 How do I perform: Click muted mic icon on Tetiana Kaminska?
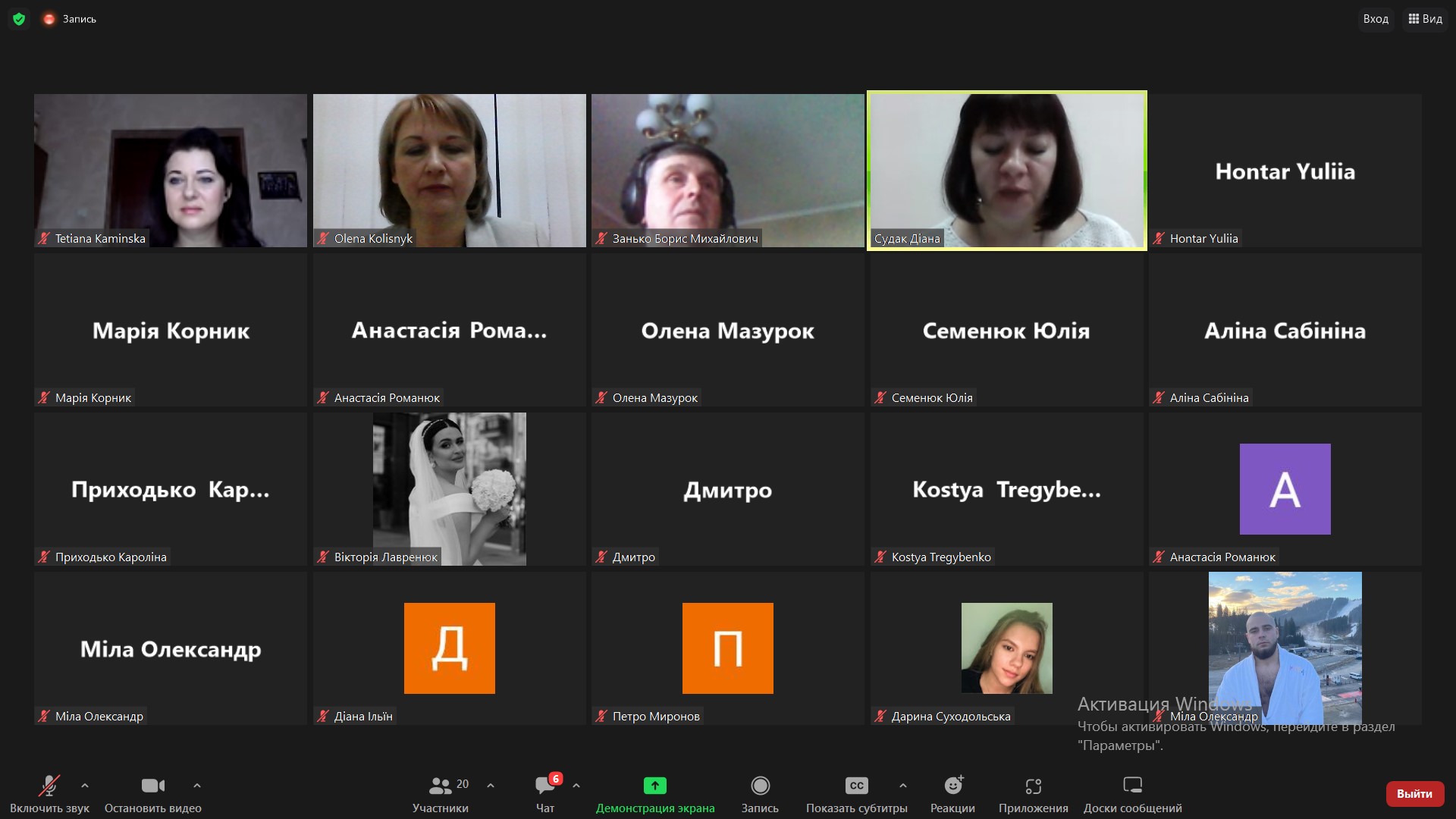coord(45,238)
